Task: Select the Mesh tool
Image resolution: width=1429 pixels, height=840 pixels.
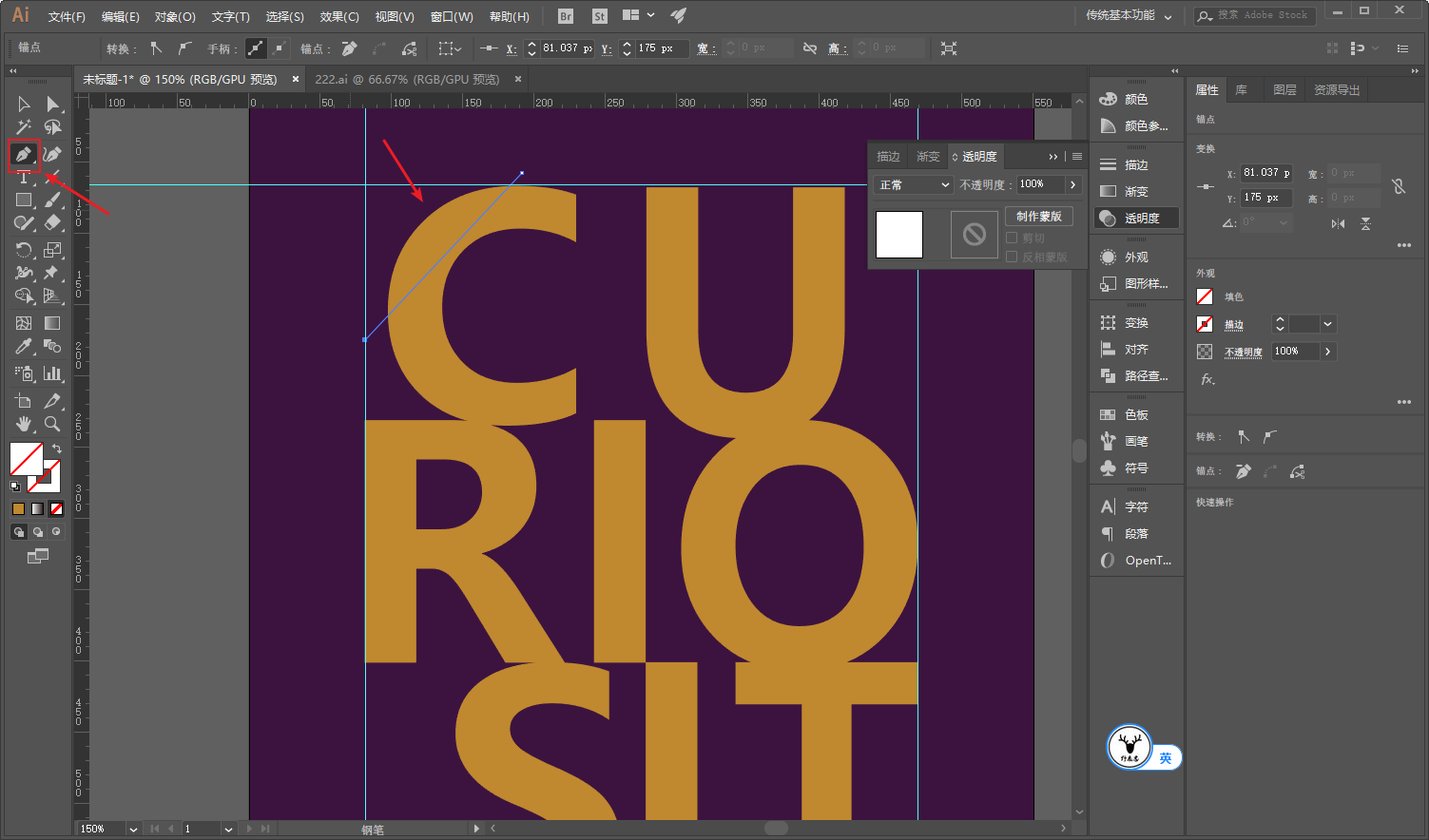Action: pos(24,323)
